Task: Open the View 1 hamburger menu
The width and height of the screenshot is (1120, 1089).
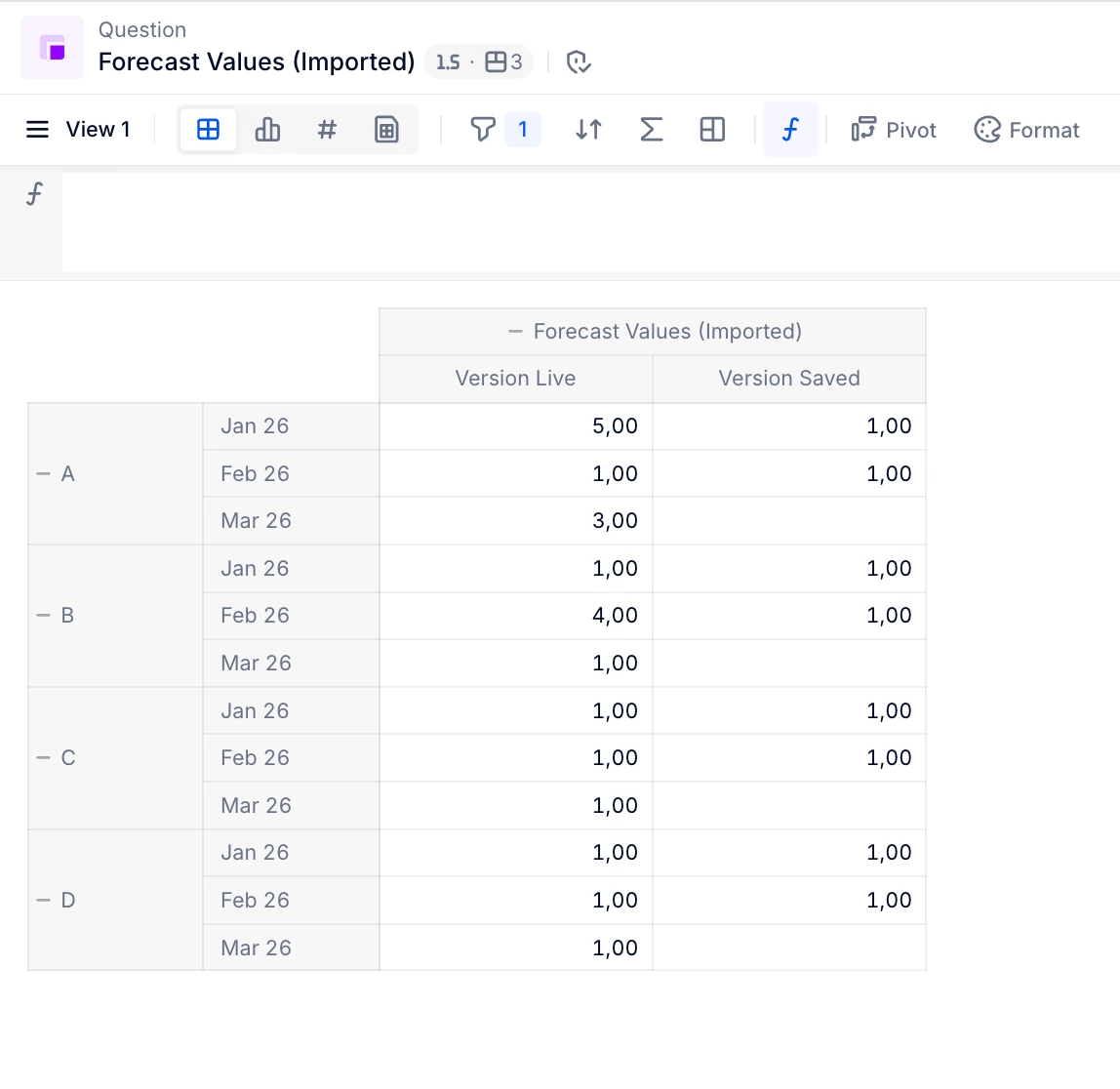Action: click(37, 130)
